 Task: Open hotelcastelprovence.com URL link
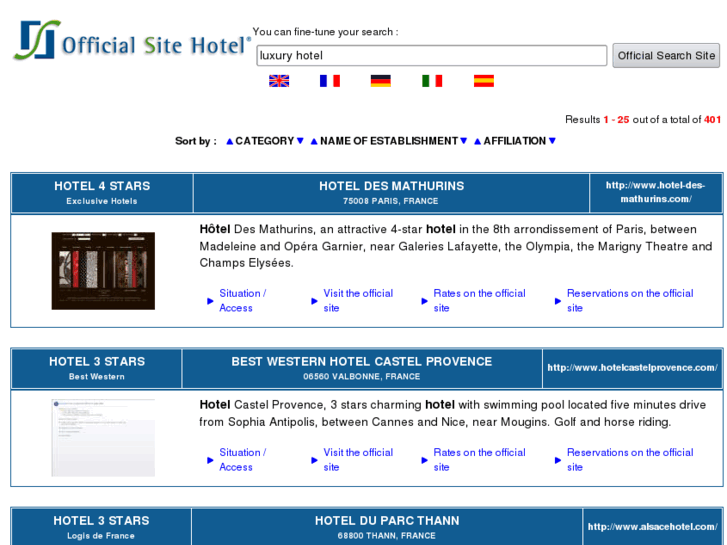point(632,368)
